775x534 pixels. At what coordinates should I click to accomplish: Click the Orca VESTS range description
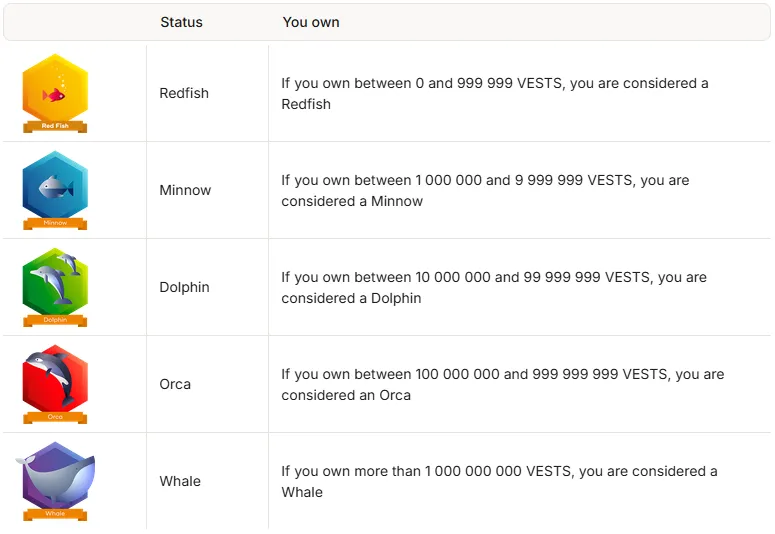coord(503,384)
